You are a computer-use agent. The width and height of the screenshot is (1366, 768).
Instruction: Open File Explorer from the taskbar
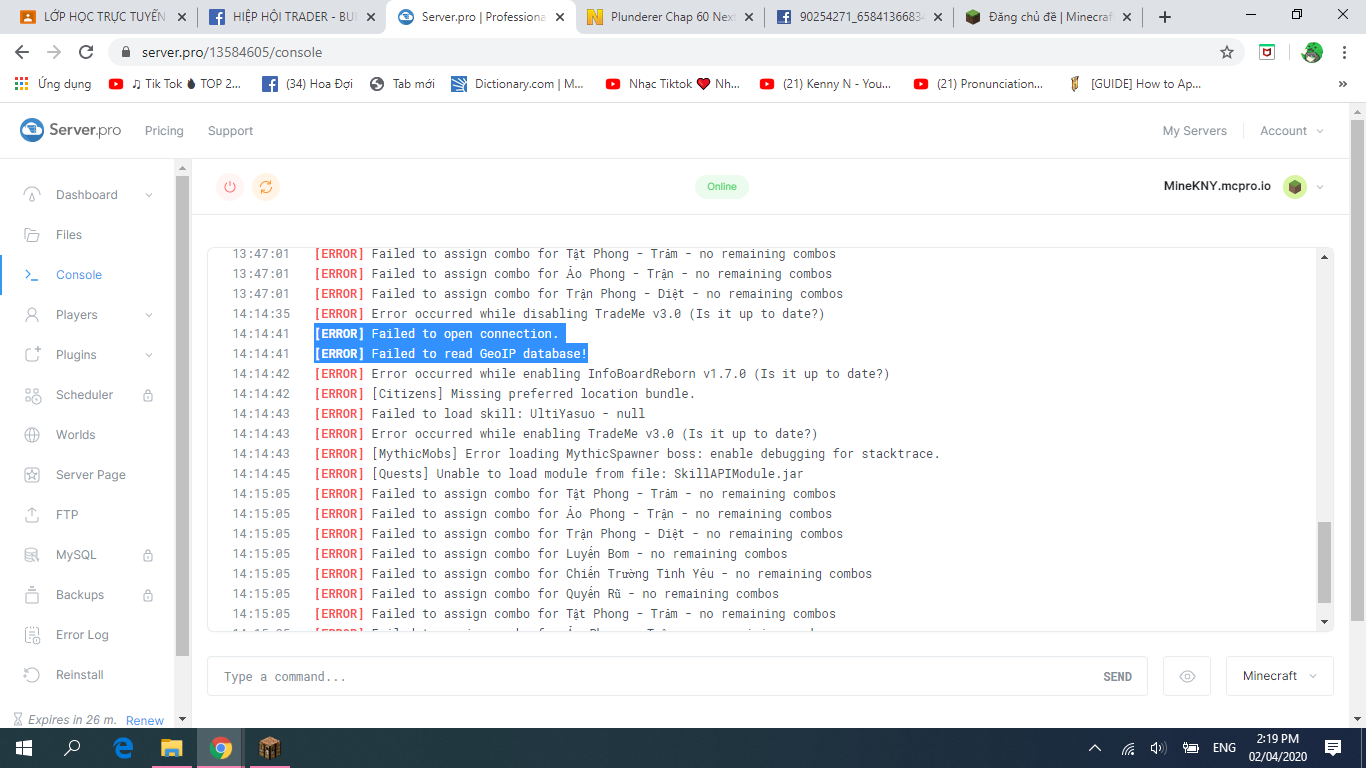[172, 748]
